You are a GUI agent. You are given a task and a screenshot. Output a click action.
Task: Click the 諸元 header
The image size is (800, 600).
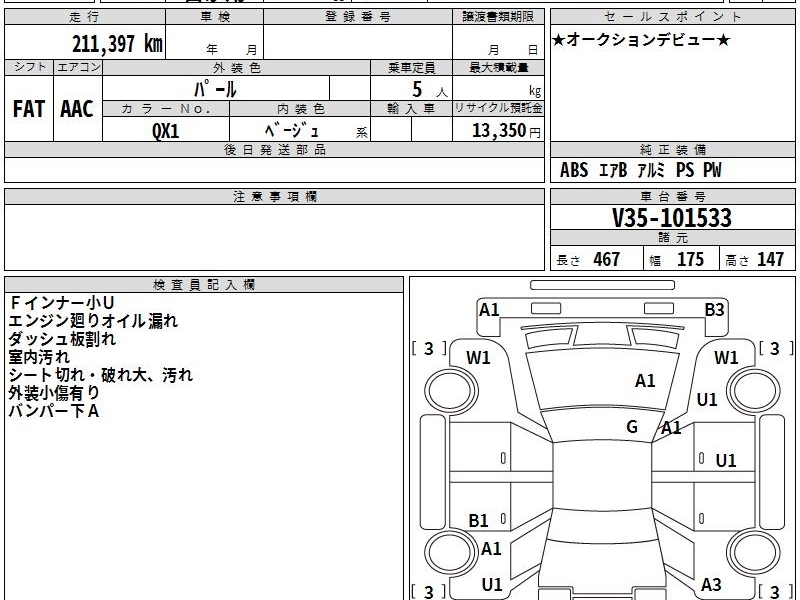672,238
